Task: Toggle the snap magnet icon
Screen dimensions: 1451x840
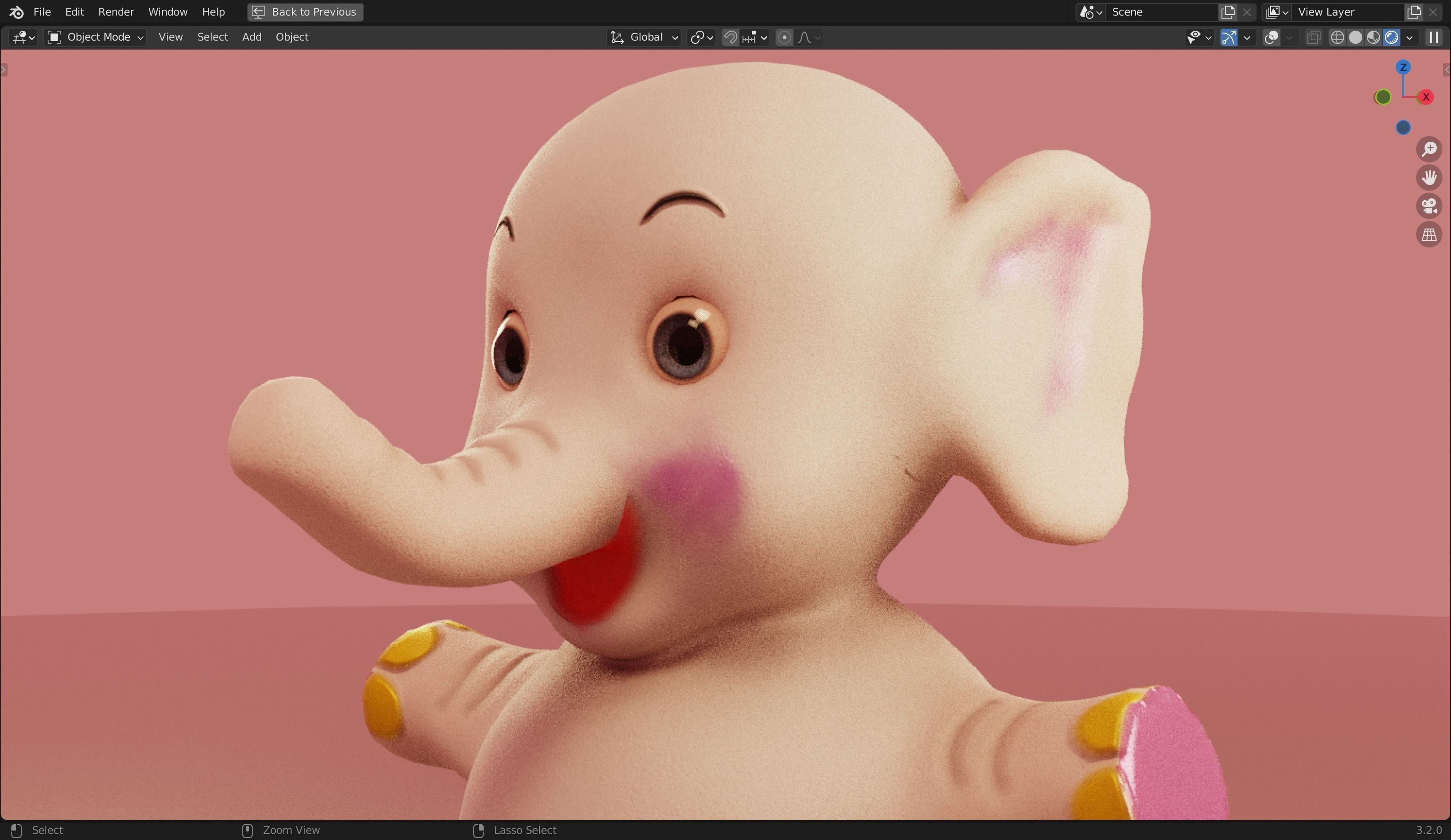Action: click(731, 37)
